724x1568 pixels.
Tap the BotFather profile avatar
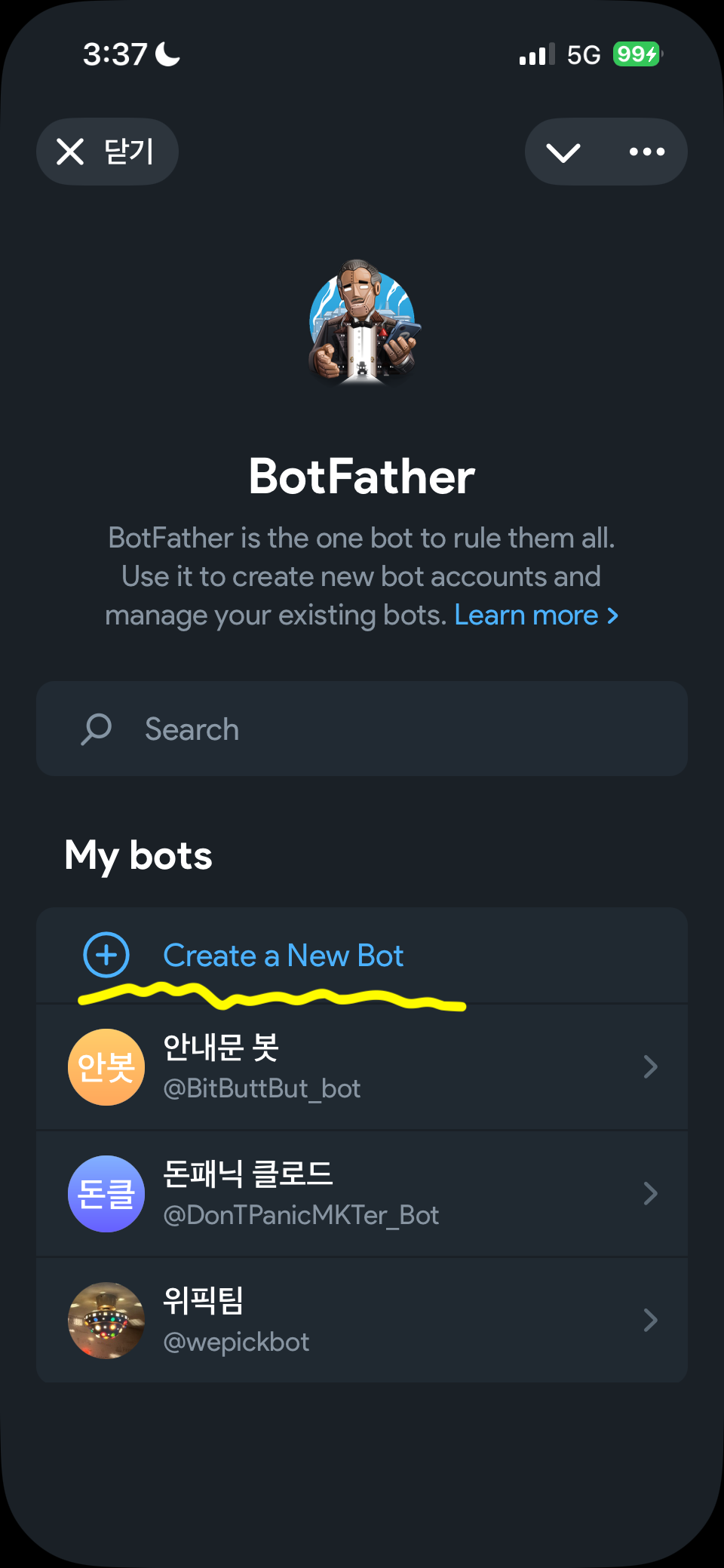(x=362, y=324)
